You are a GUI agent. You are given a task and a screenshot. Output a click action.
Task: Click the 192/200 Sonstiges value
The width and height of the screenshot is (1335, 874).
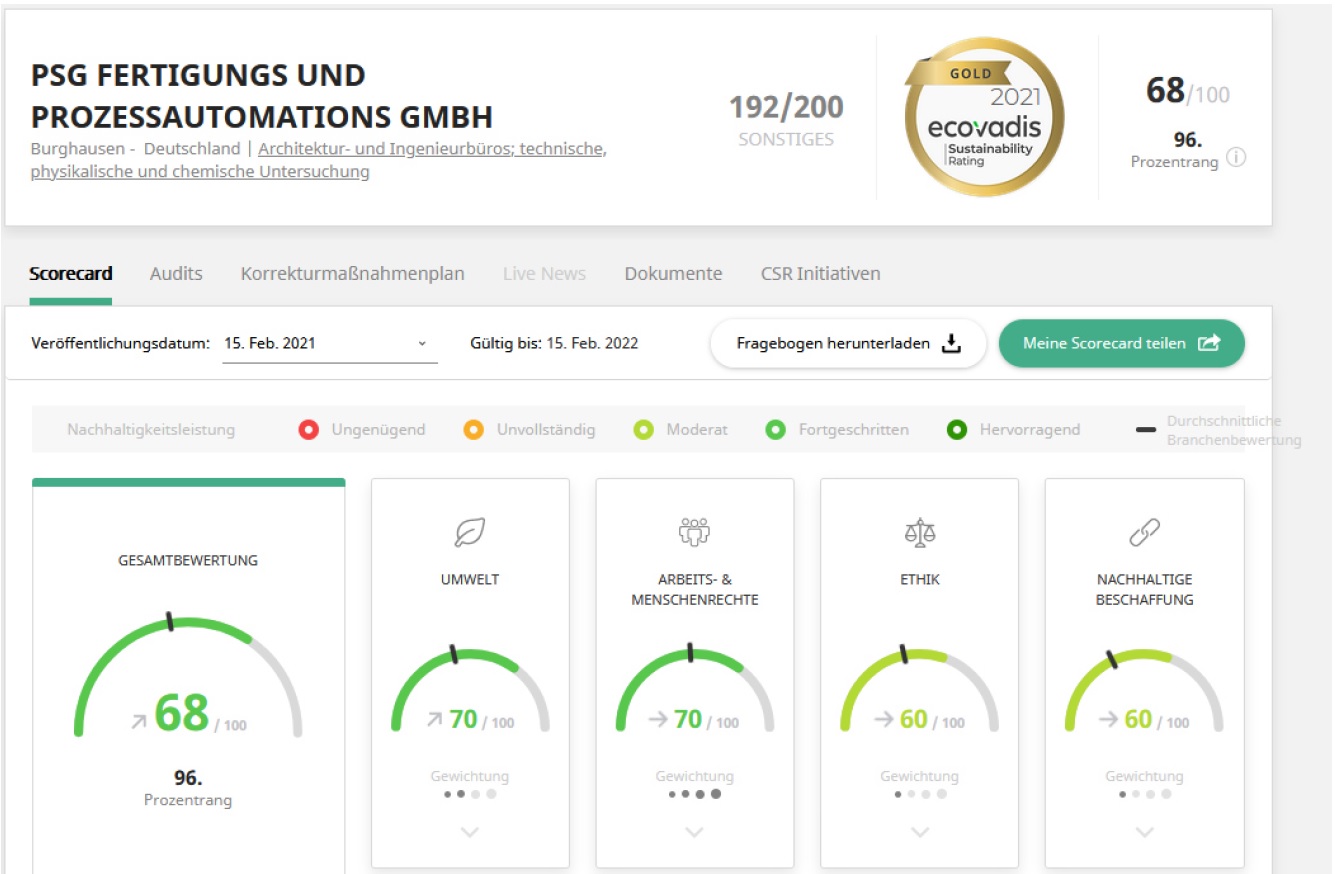tap(786, 107)
